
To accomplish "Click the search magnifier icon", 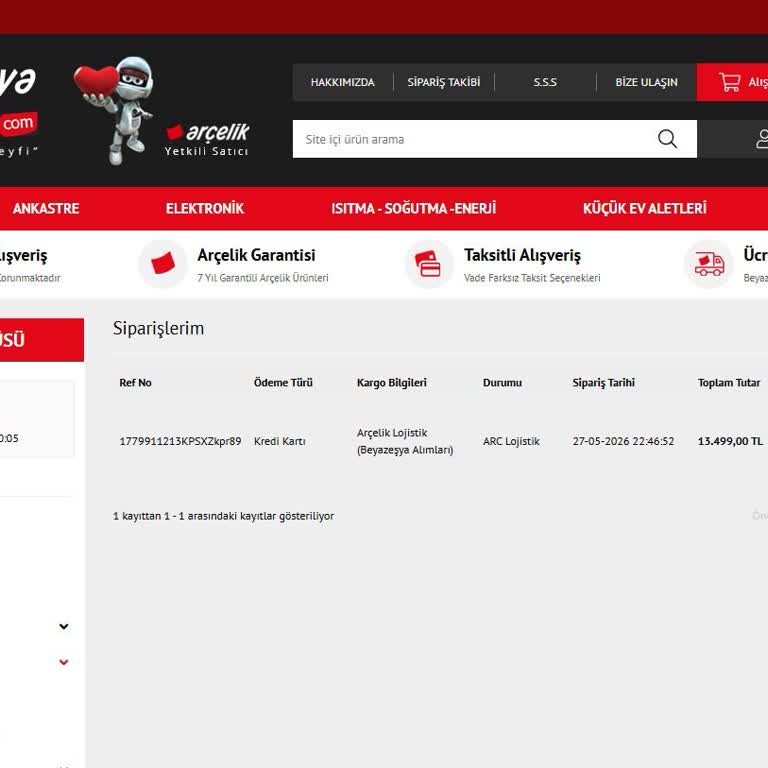I will click(667, 139).
